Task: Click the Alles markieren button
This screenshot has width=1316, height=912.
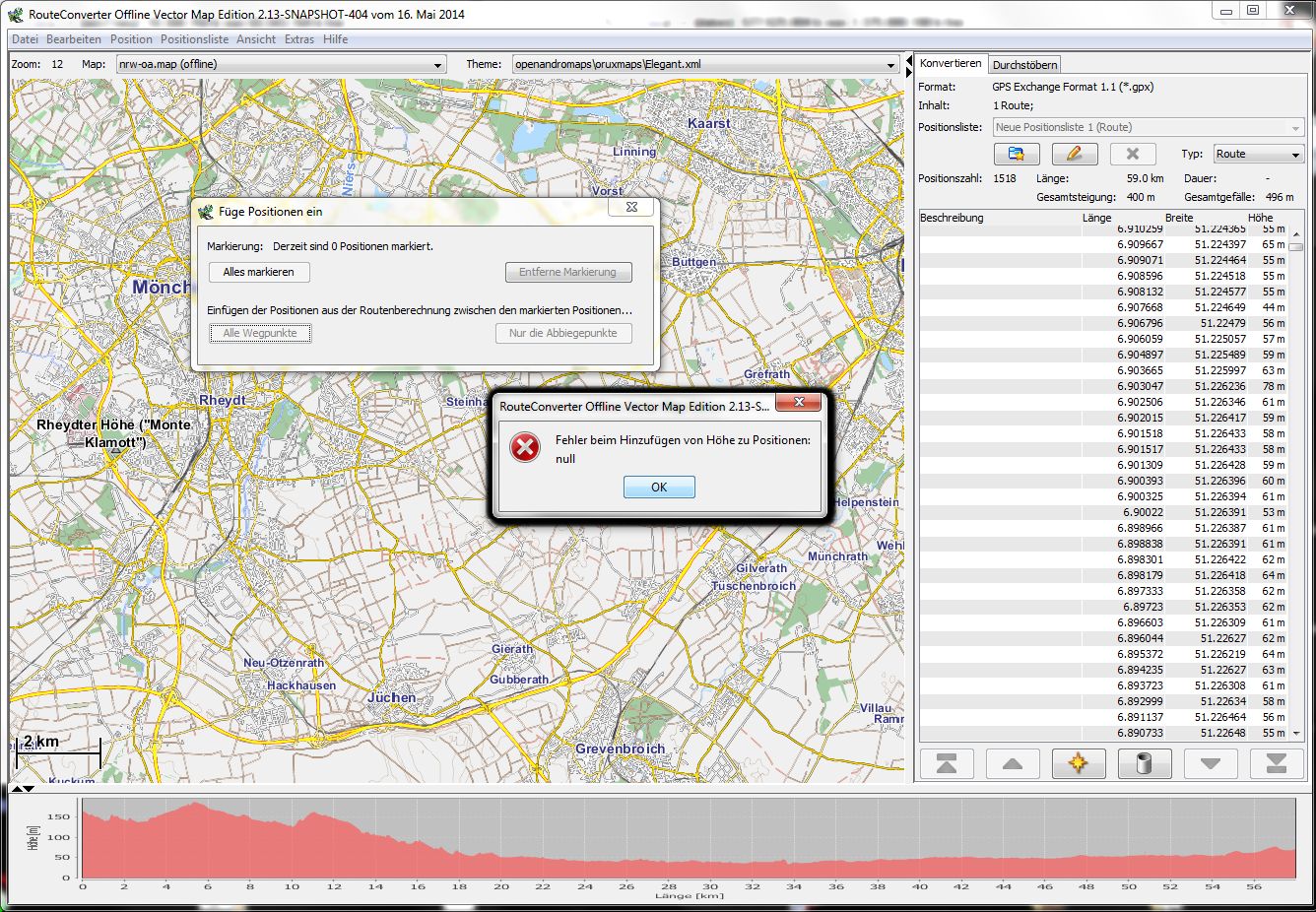Action: tap(259, 272)
